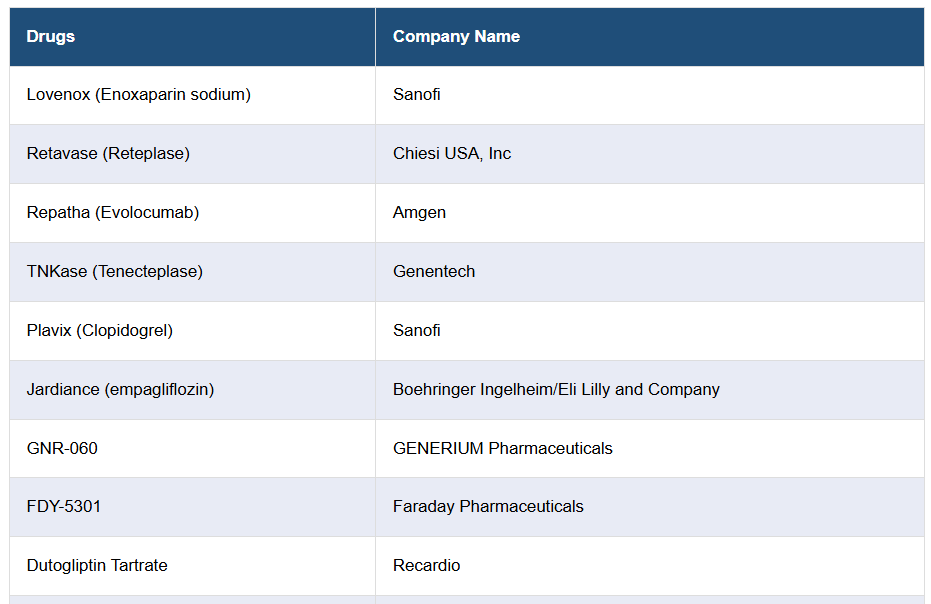Screen dimensions: 931x604
Task: Select the Amgen company cell
Action: (x=420, y=212)
